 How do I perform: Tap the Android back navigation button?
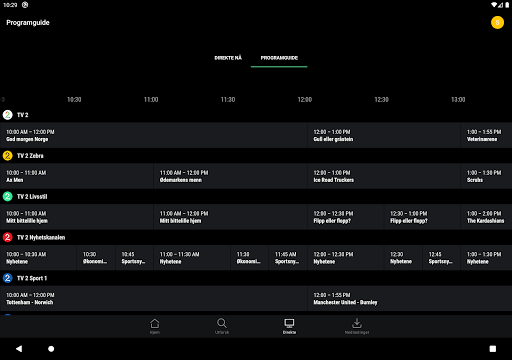point(19,349)
